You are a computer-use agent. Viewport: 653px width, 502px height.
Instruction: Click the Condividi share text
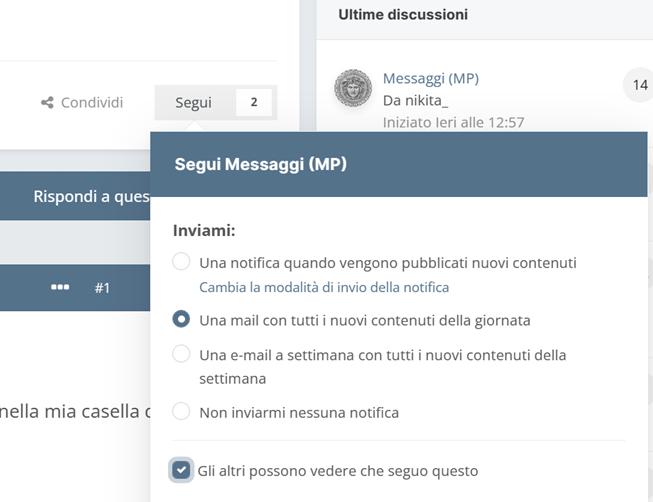(x=92, y=102)
